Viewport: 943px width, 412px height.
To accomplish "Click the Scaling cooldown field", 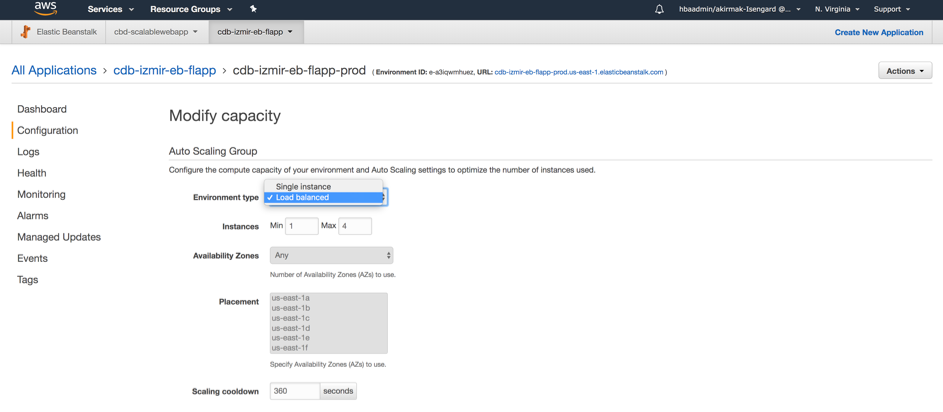I will point(295,391).
